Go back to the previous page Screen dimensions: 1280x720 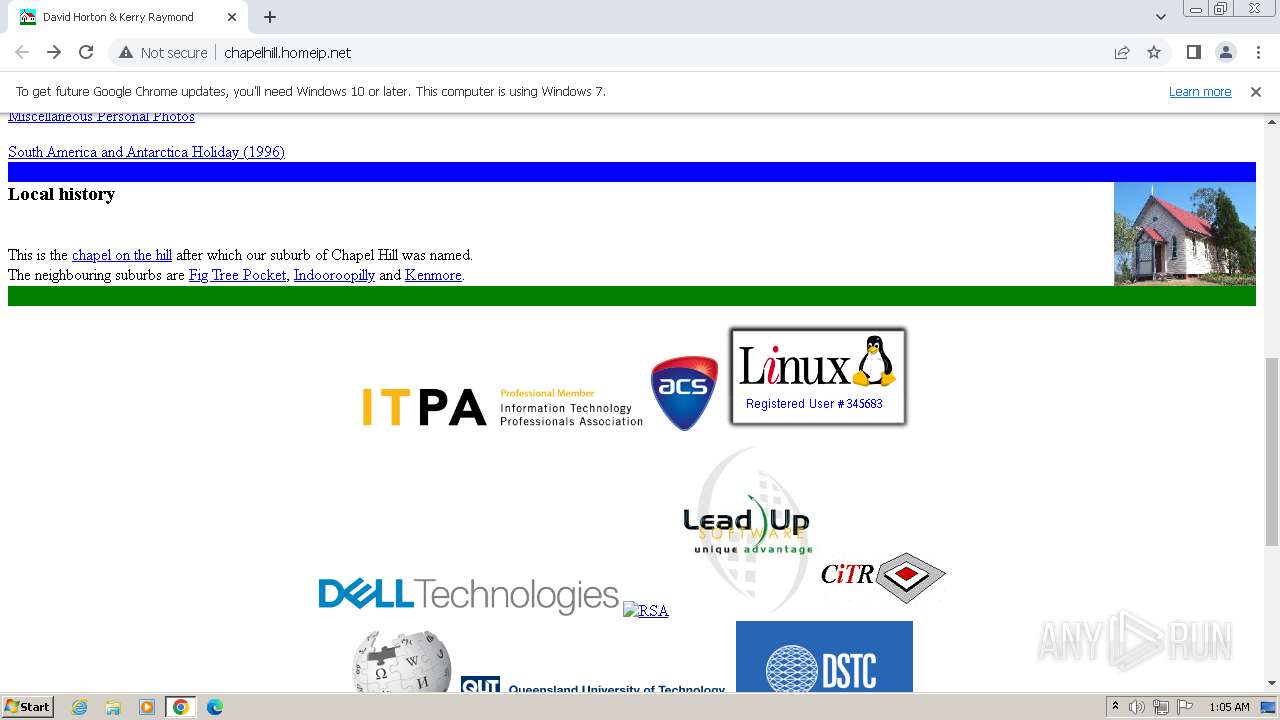tap(22, 52)
